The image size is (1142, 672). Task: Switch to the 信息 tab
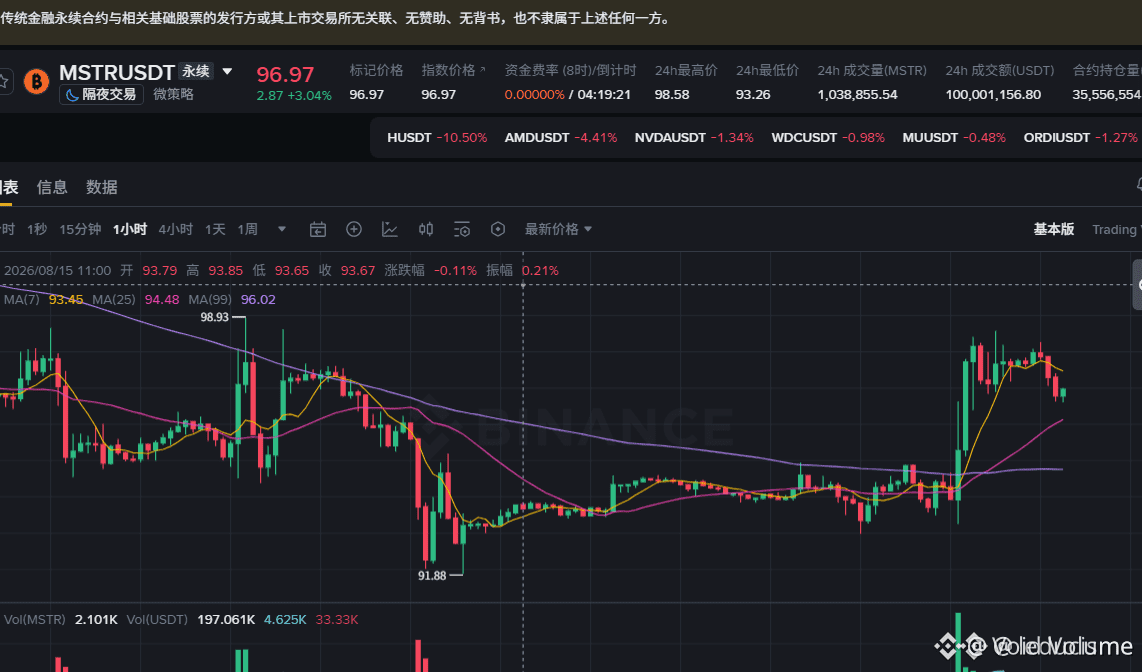(x=52, y=187)
